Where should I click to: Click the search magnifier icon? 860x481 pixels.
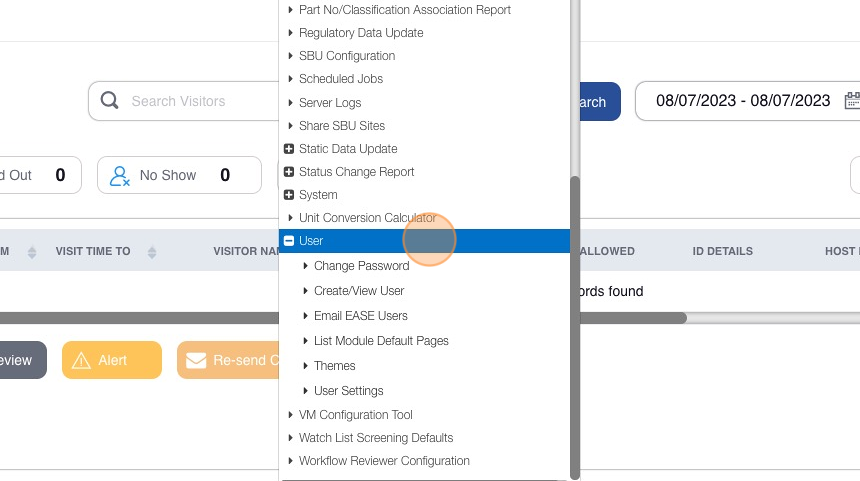click(x=109, y=101)
